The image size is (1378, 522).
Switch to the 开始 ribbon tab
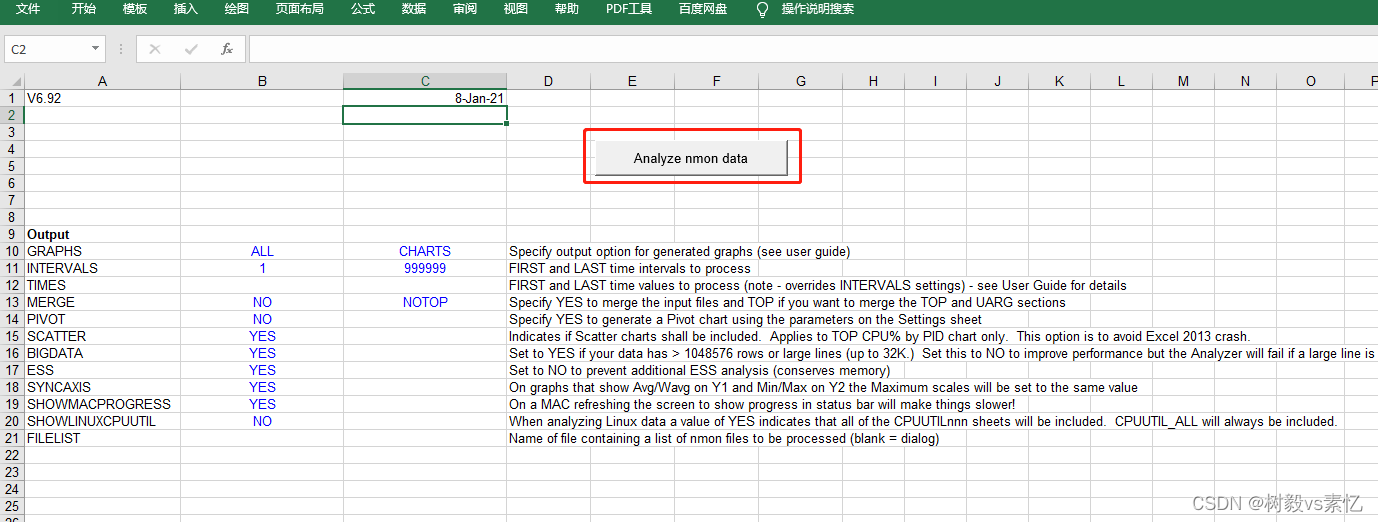[84, 9]
